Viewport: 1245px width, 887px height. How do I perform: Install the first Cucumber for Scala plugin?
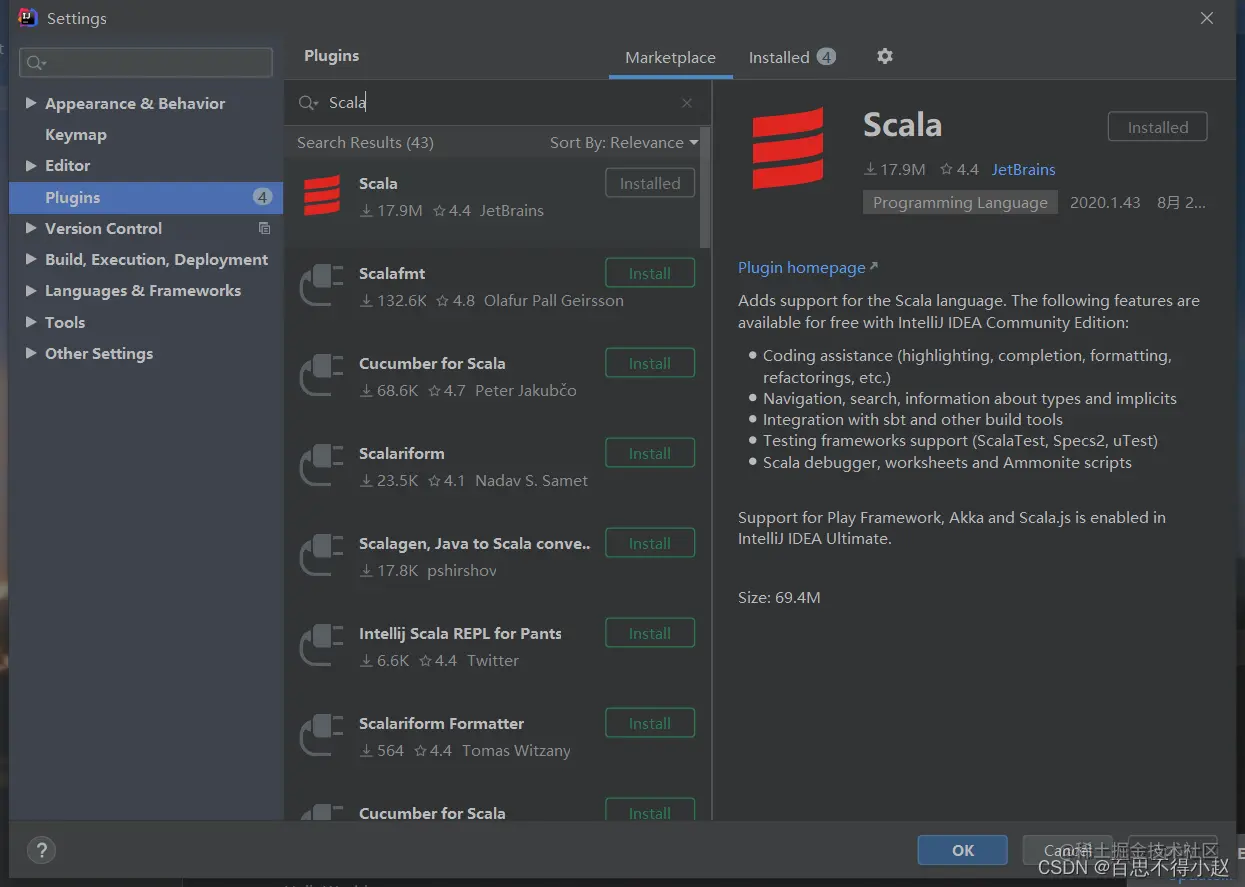(x=650, y=363)
